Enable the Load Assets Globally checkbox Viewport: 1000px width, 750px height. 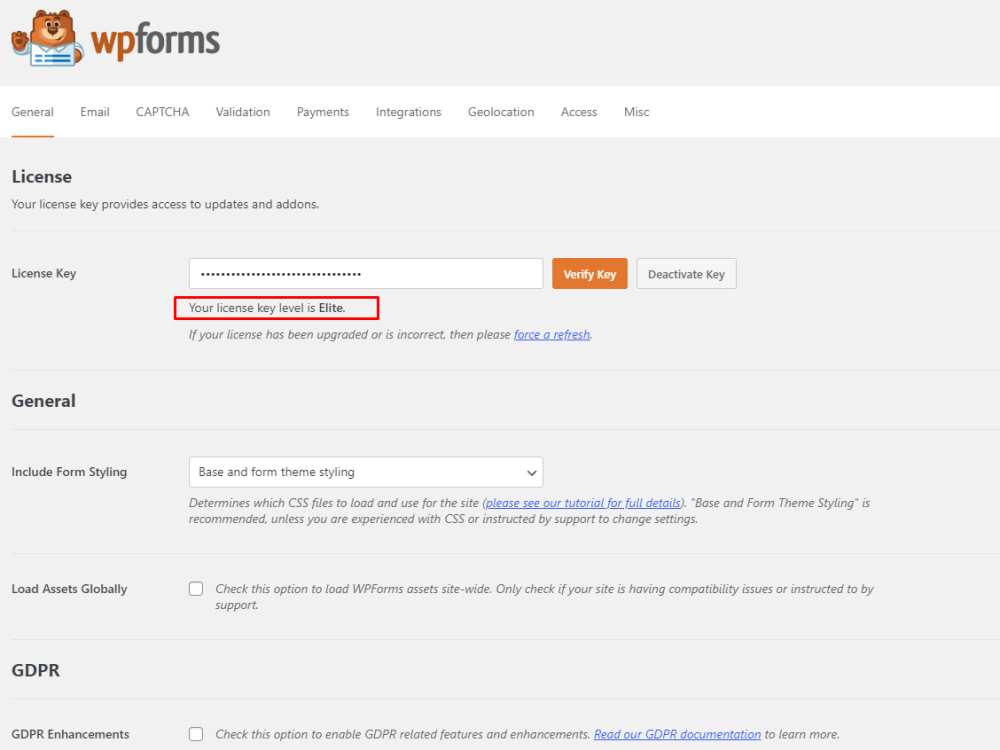click(196, 588)
